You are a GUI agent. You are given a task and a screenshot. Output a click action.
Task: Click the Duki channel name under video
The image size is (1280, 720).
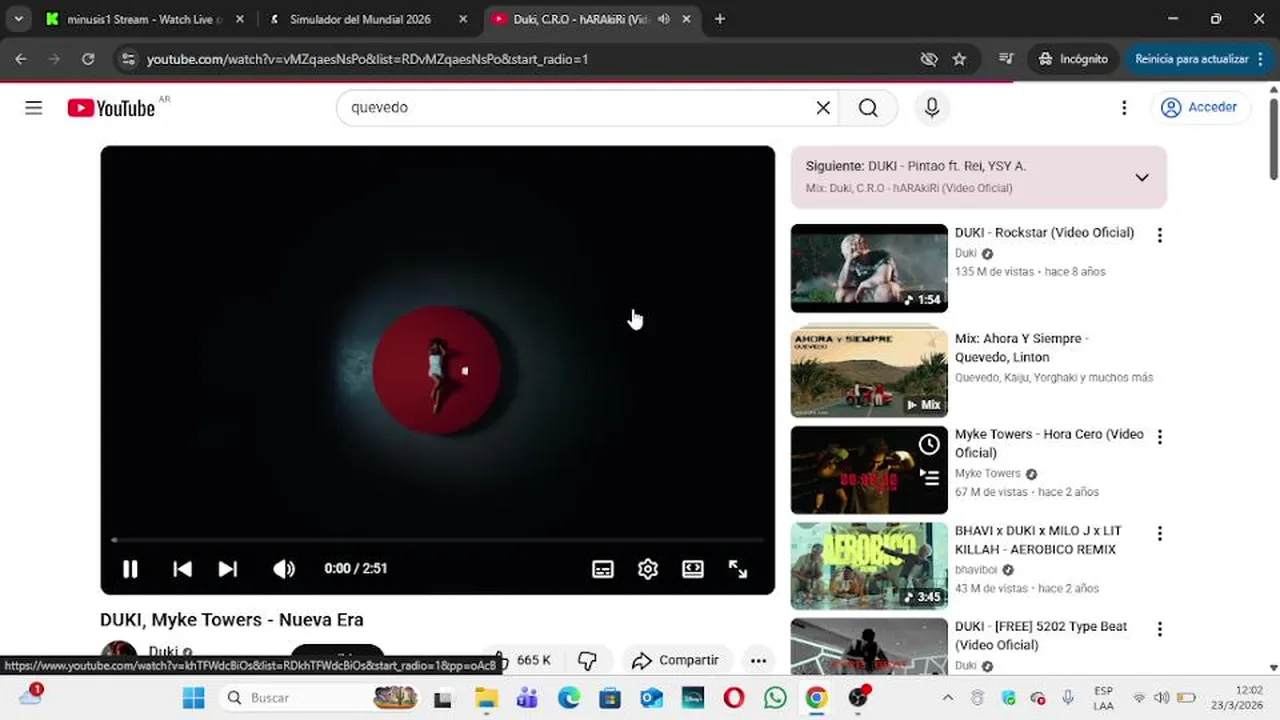(163, 652)
